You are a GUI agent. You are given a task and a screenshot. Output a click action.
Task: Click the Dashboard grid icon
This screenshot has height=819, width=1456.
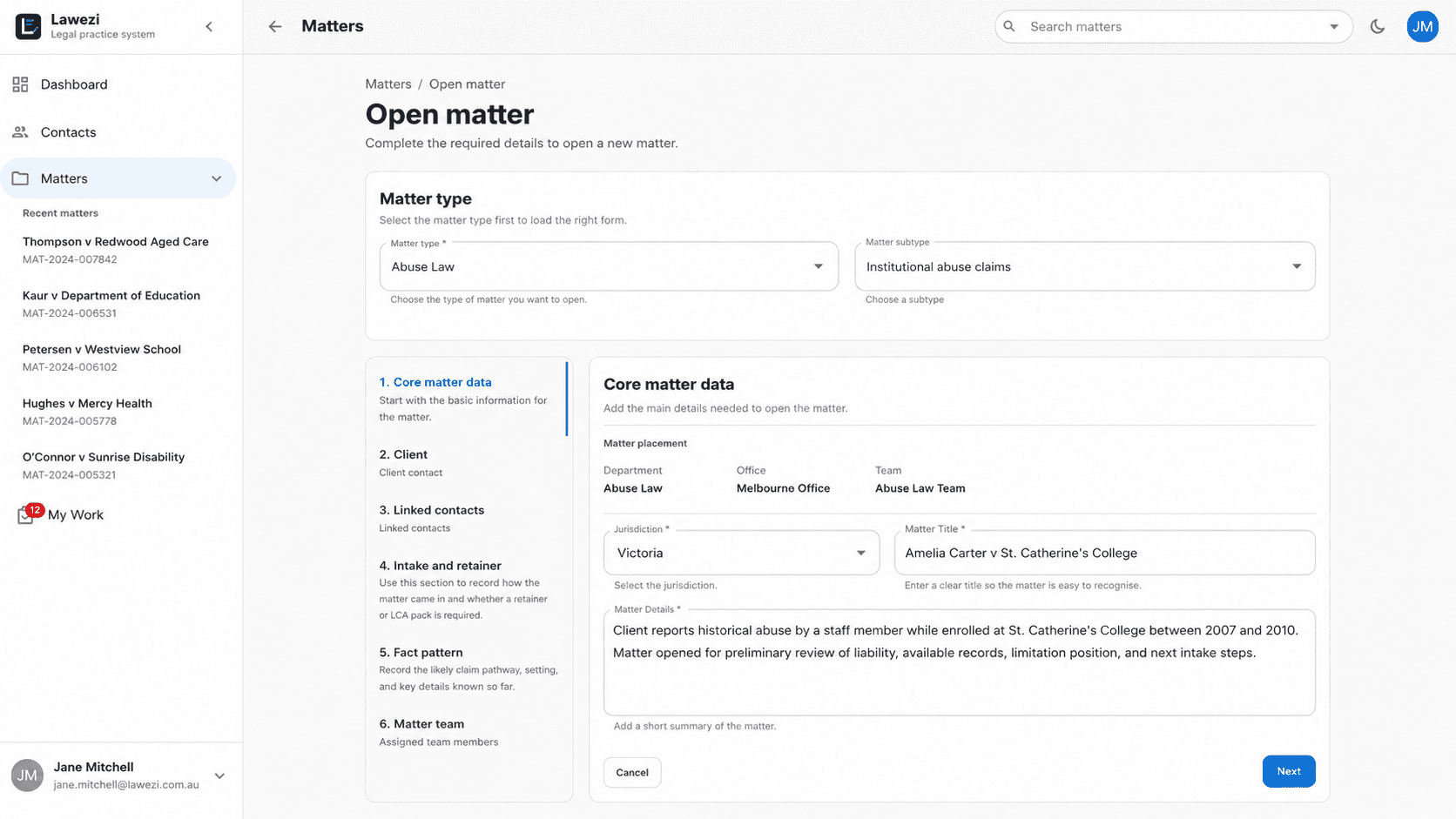(x=20, y=84)
